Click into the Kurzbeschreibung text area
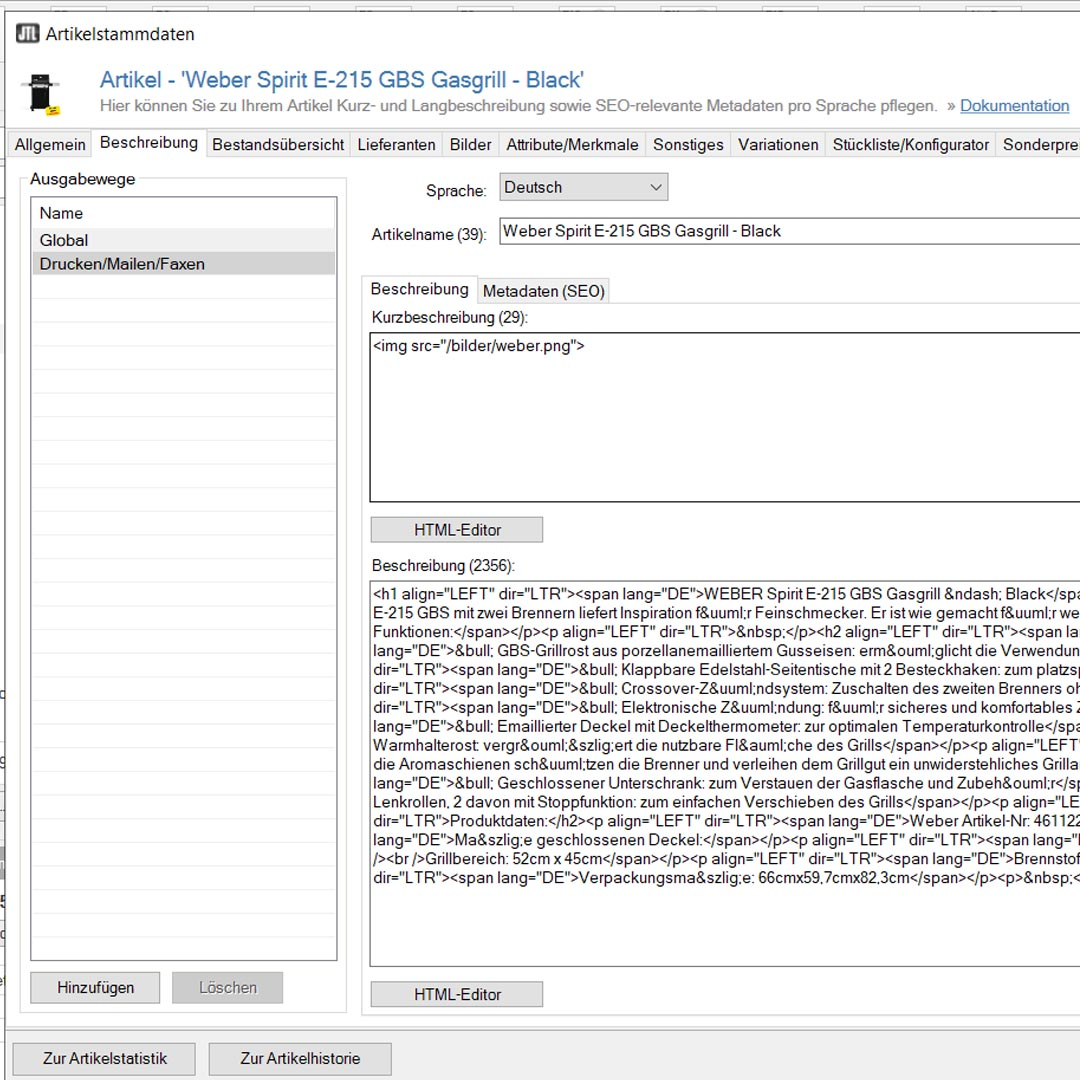This screenshot has width=1080, height=1080. [725, 417]
